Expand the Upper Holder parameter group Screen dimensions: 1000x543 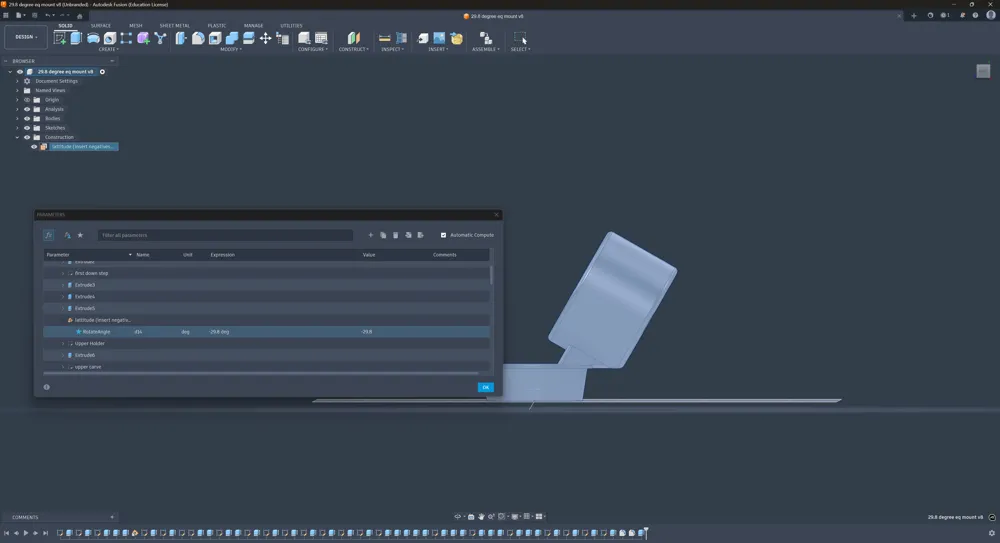(x=63, y=343)
